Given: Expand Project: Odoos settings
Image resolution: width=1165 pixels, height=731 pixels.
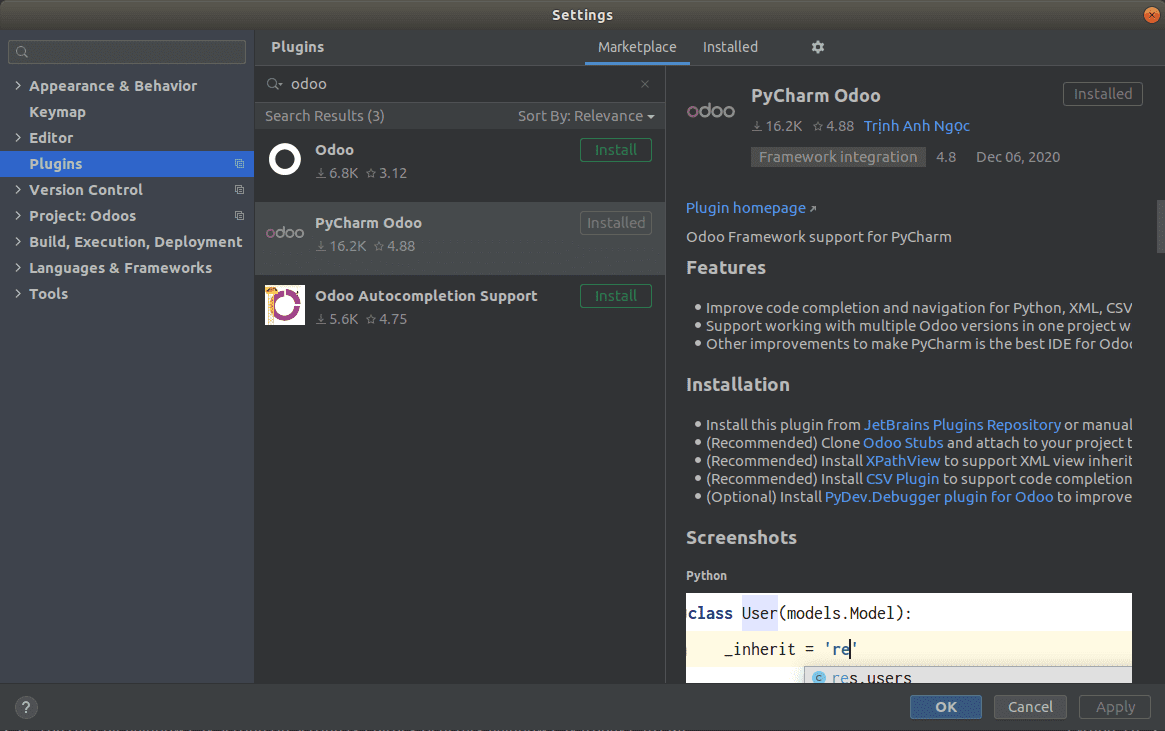Looking at the screenshot, I should (18, 215).
